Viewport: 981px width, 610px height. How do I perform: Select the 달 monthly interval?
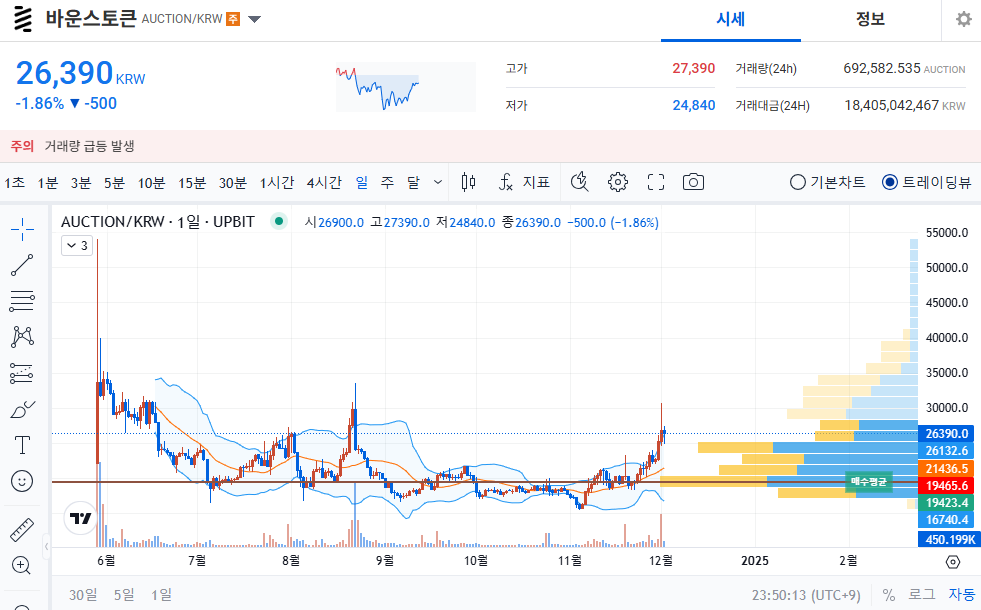(x=413, y=182)
